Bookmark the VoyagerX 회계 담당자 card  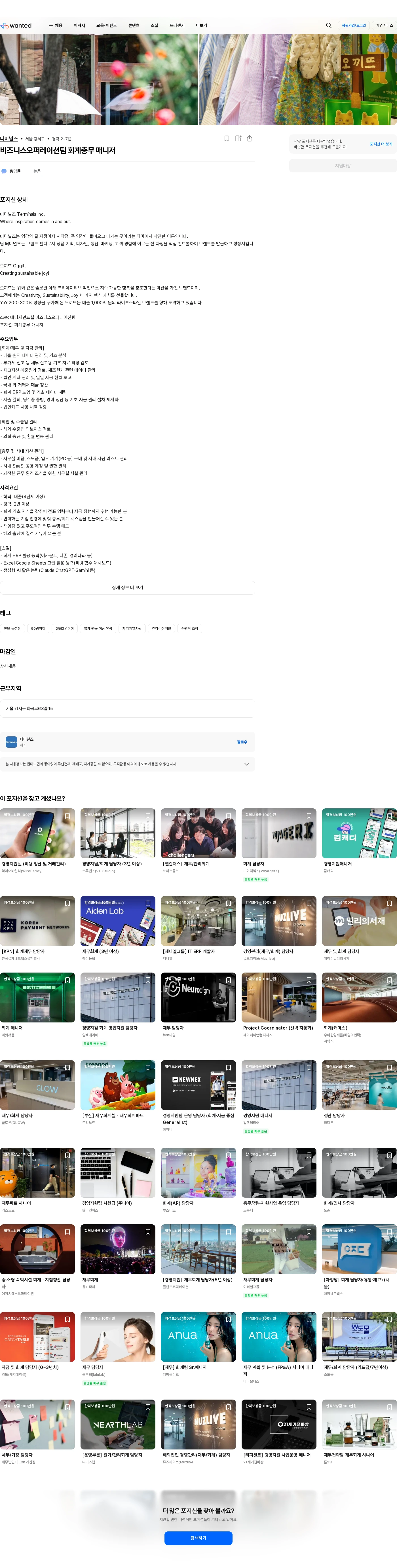pos(309,816)
